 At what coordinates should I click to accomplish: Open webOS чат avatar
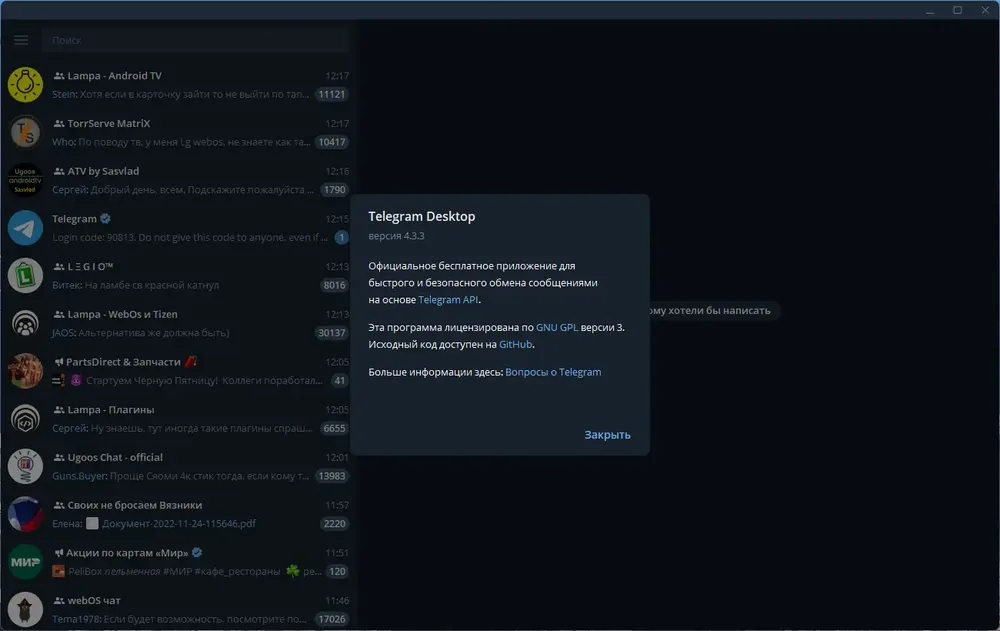click(x=25, y=609)
